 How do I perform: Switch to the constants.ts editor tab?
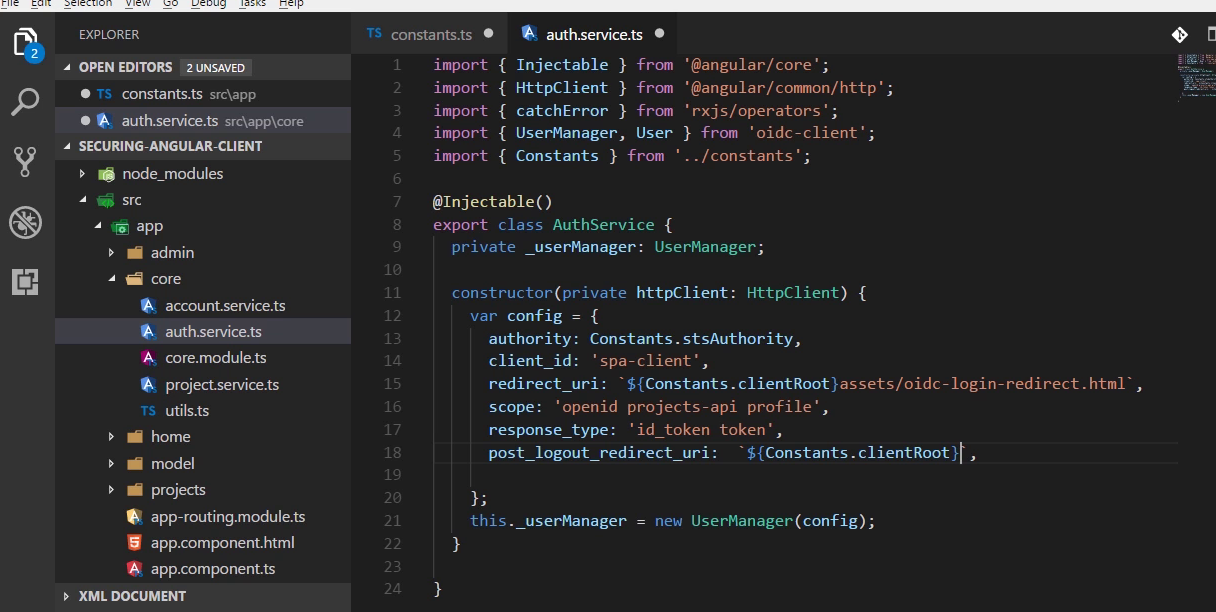pos(430,34)
